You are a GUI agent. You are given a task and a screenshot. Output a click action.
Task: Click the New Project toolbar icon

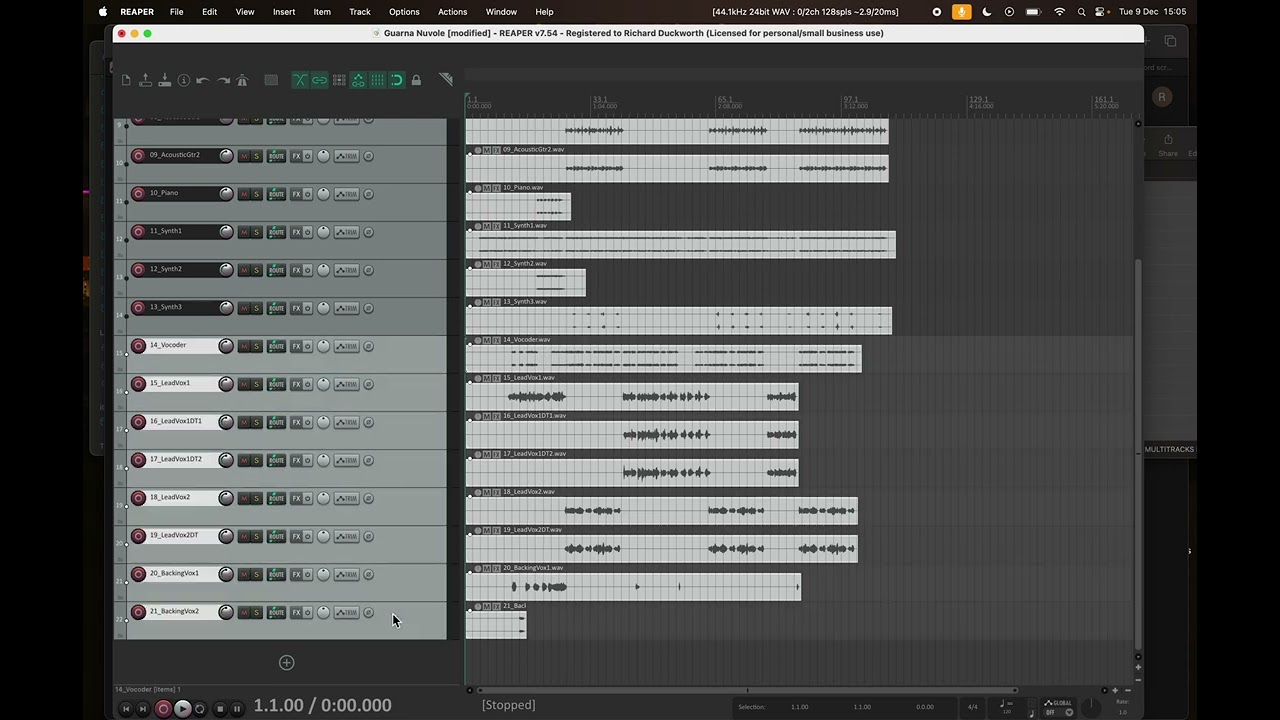[x=126, y=80]
